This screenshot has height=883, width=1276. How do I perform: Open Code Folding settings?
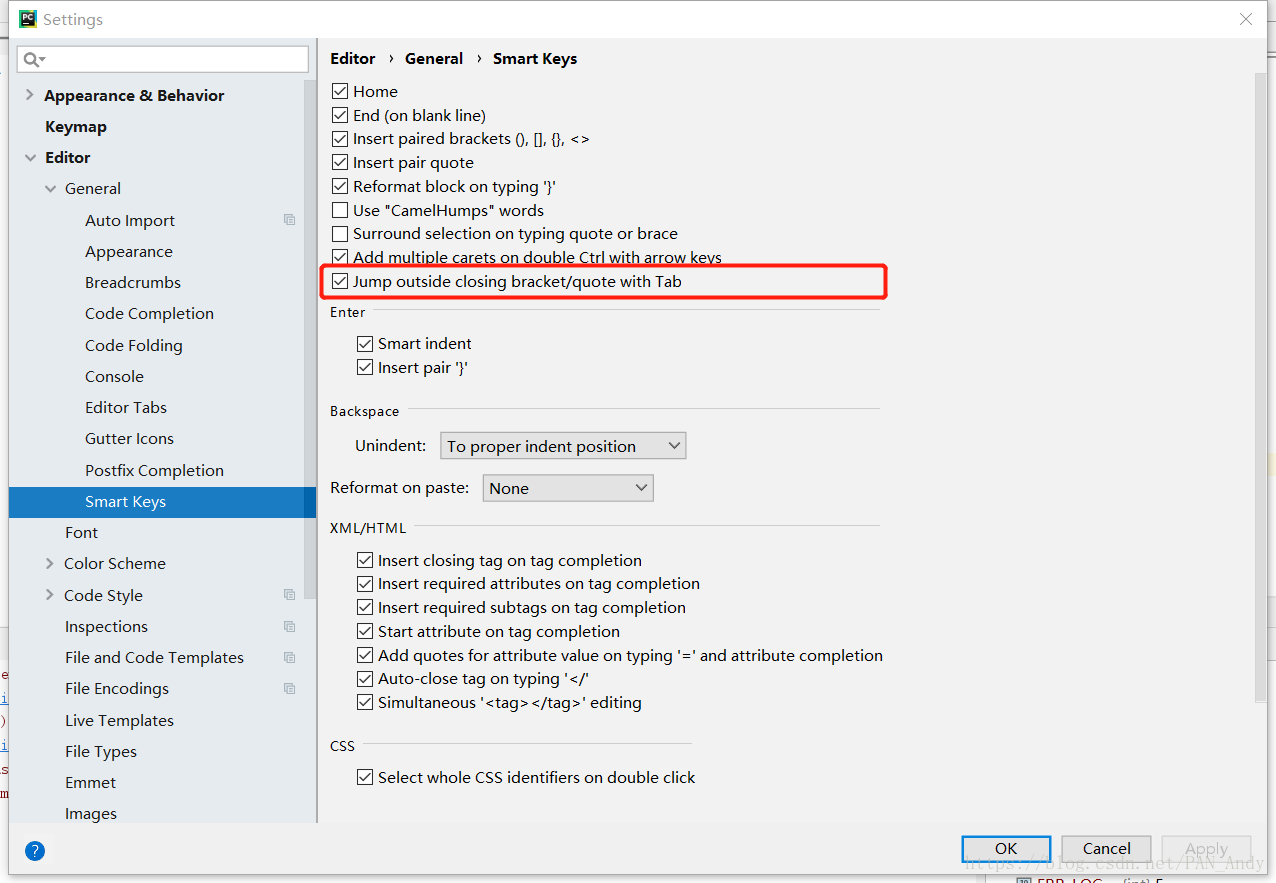pos(134,345)
